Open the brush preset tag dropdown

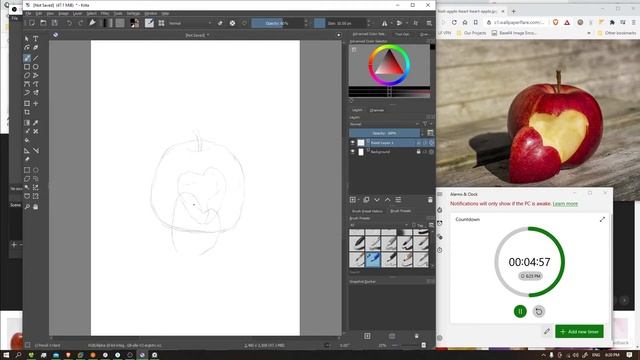click(378, 225)
